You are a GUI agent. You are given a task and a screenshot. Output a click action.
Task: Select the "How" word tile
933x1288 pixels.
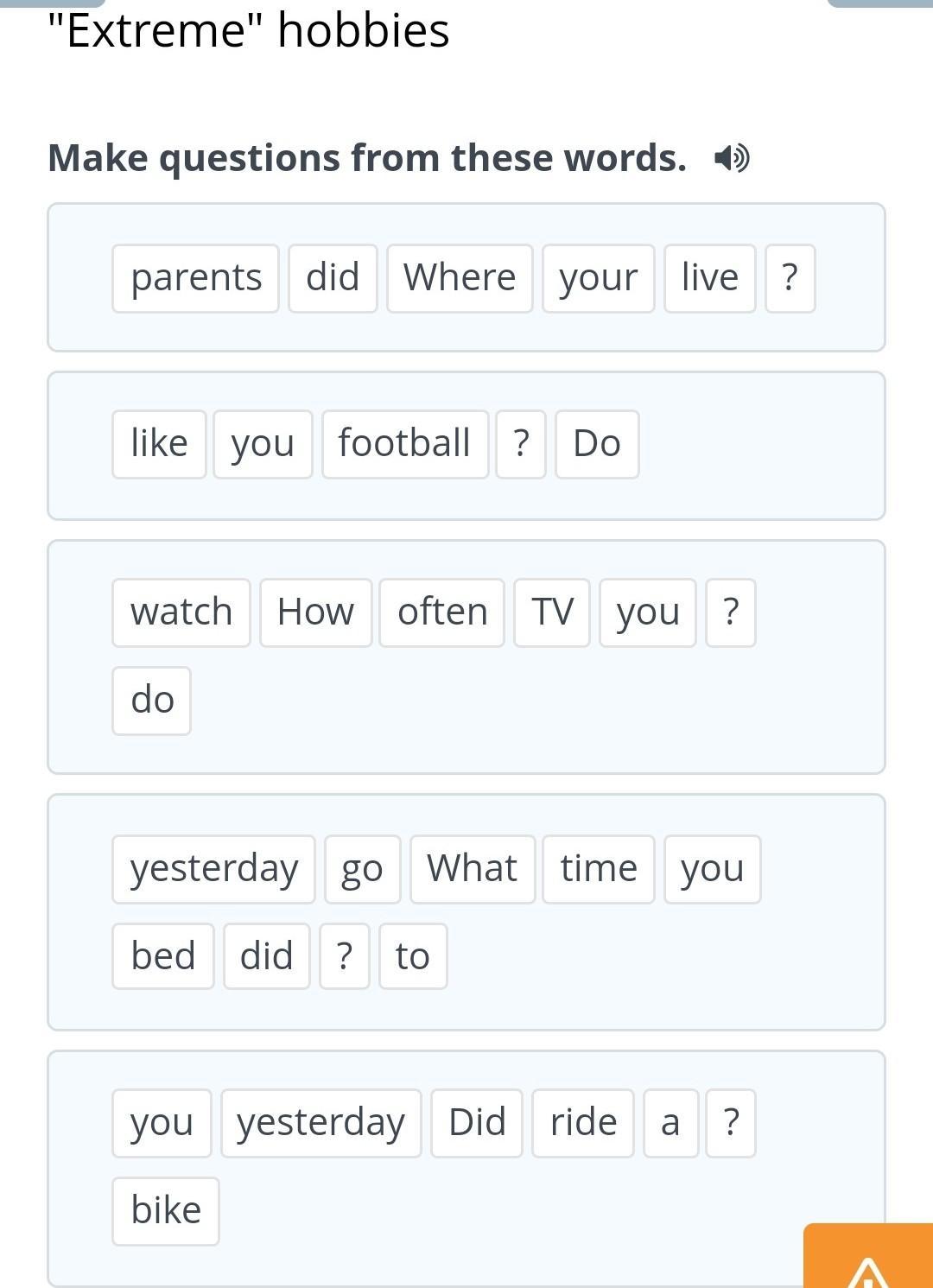coord(315,612)
